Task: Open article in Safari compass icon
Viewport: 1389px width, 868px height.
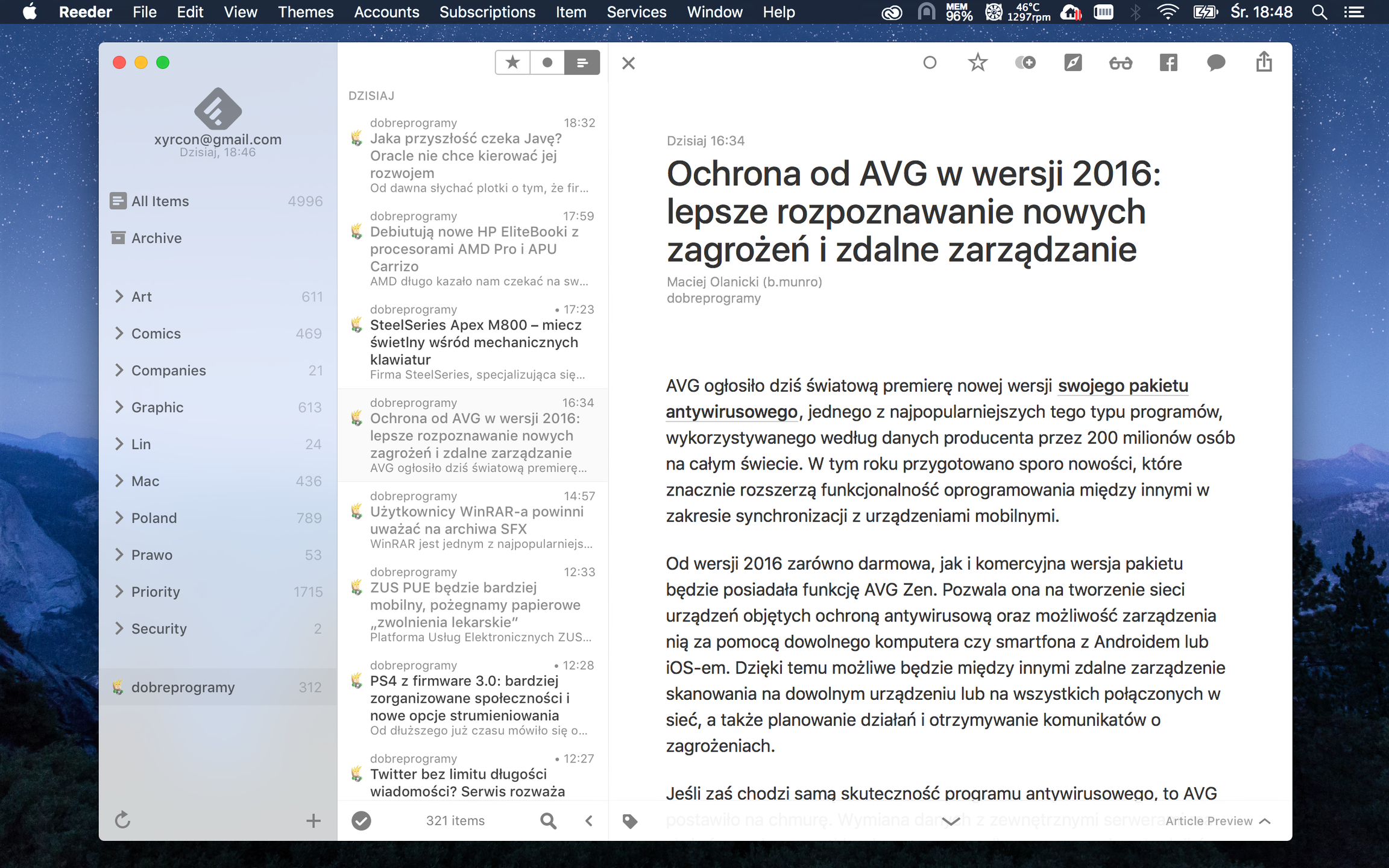Action: (1073, 63)
